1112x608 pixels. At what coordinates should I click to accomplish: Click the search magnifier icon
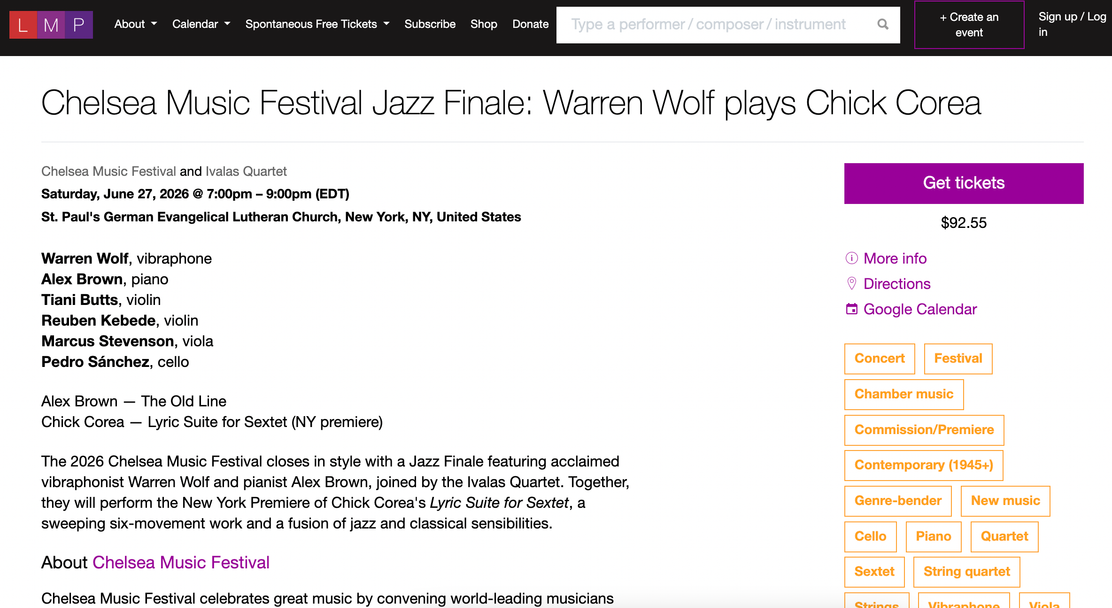(x=882, y=25)
